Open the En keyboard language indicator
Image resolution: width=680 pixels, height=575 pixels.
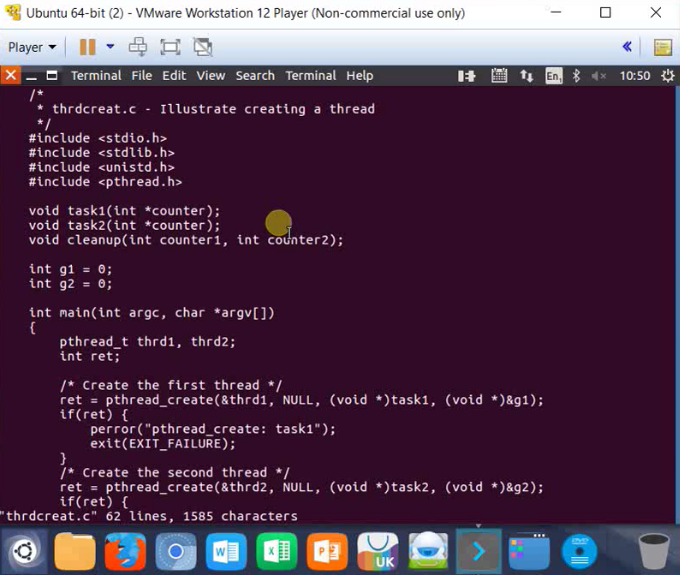tap(554, 76)
